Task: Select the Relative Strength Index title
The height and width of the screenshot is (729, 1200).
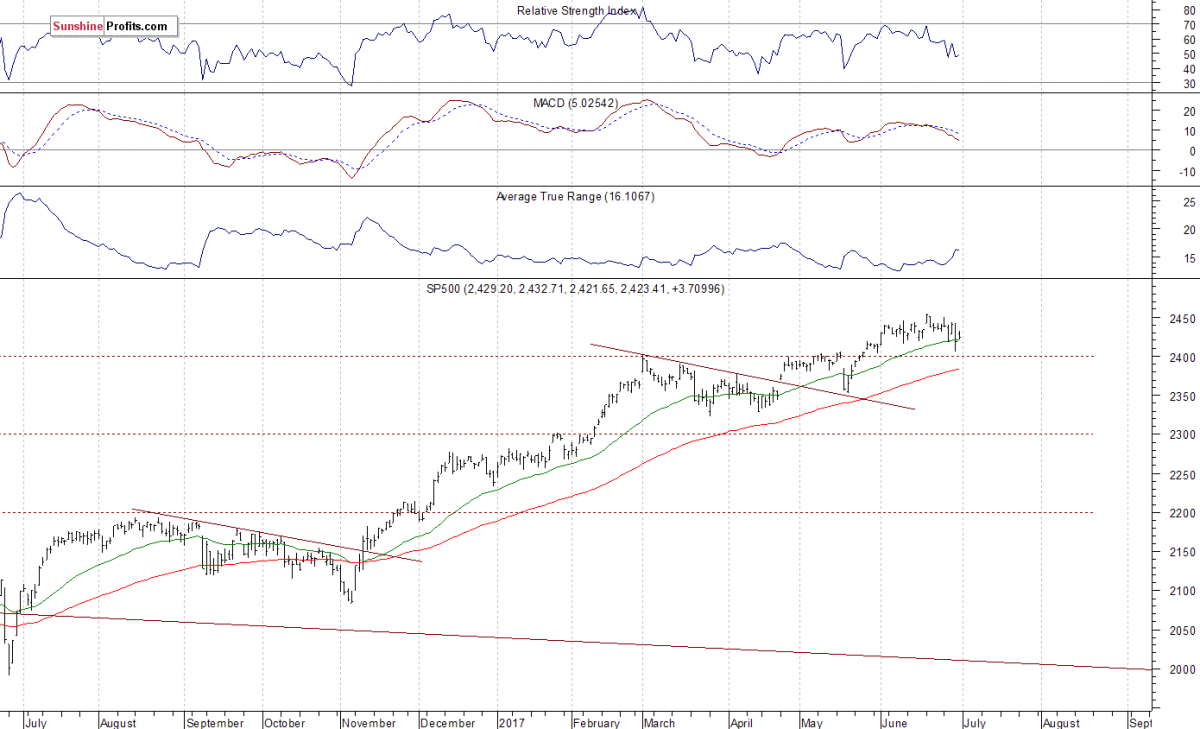Action: click(x=576, y=11)
